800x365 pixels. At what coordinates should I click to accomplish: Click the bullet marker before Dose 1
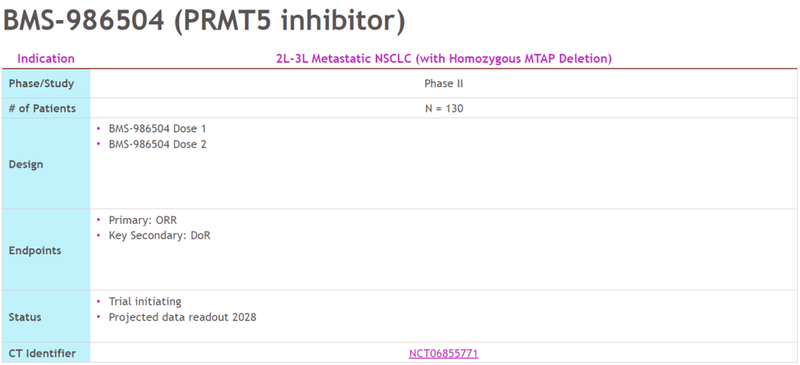click(x=98, y=129)
